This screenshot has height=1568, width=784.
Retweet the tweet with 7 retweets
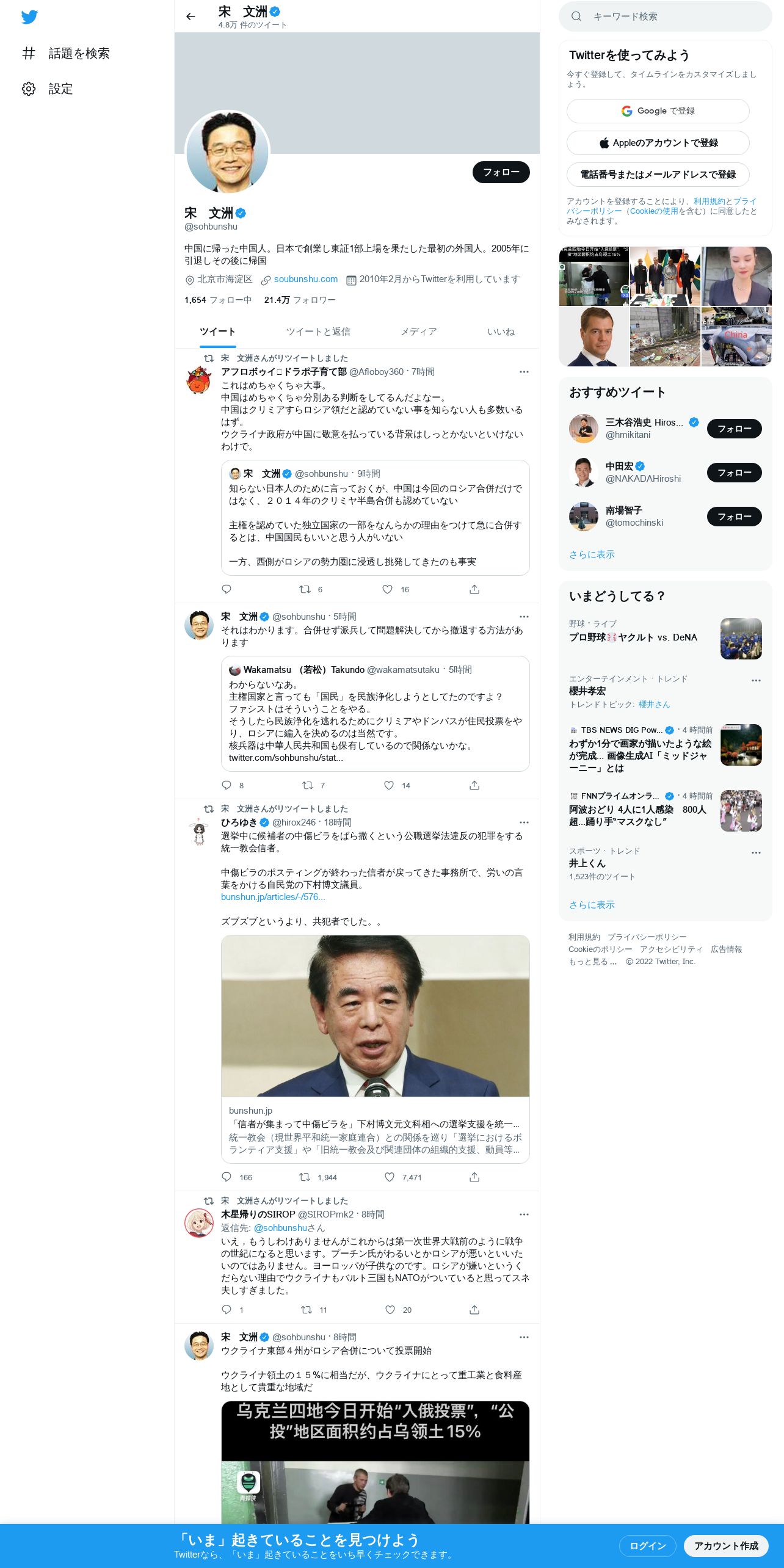(x=307, y=785)
